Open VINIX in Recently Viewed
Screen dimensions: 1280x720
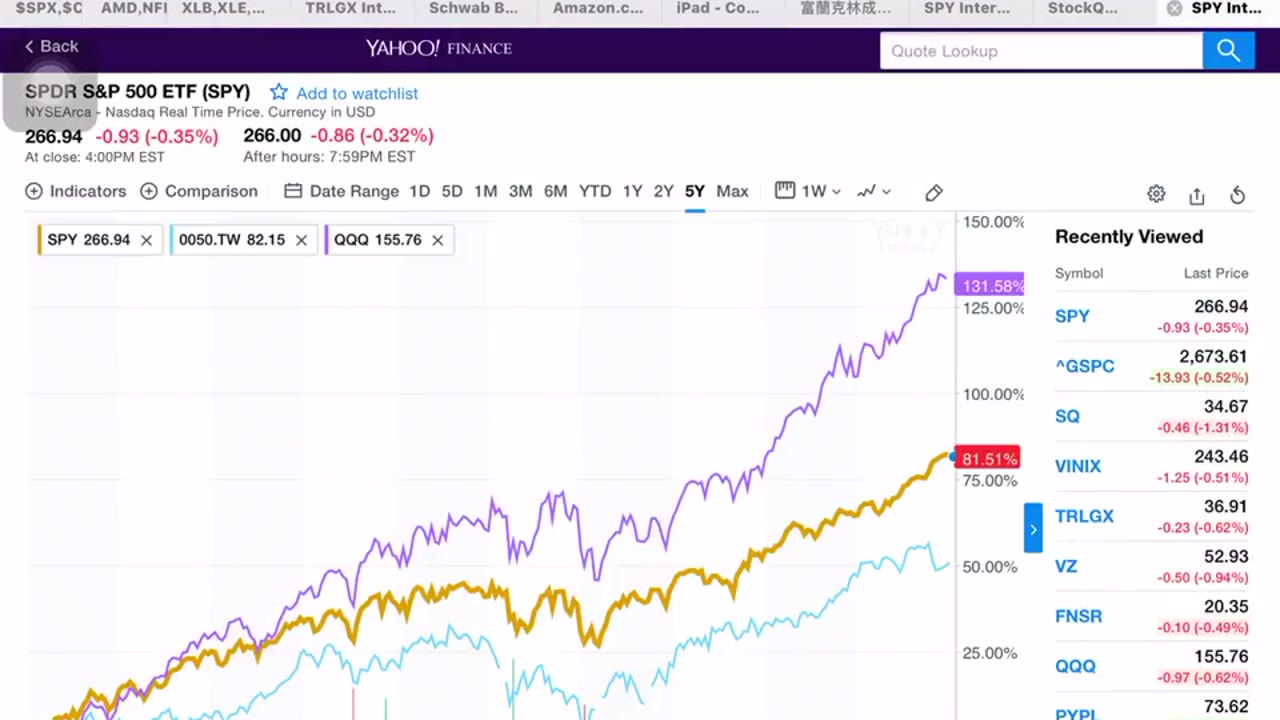pos(1078,466)
